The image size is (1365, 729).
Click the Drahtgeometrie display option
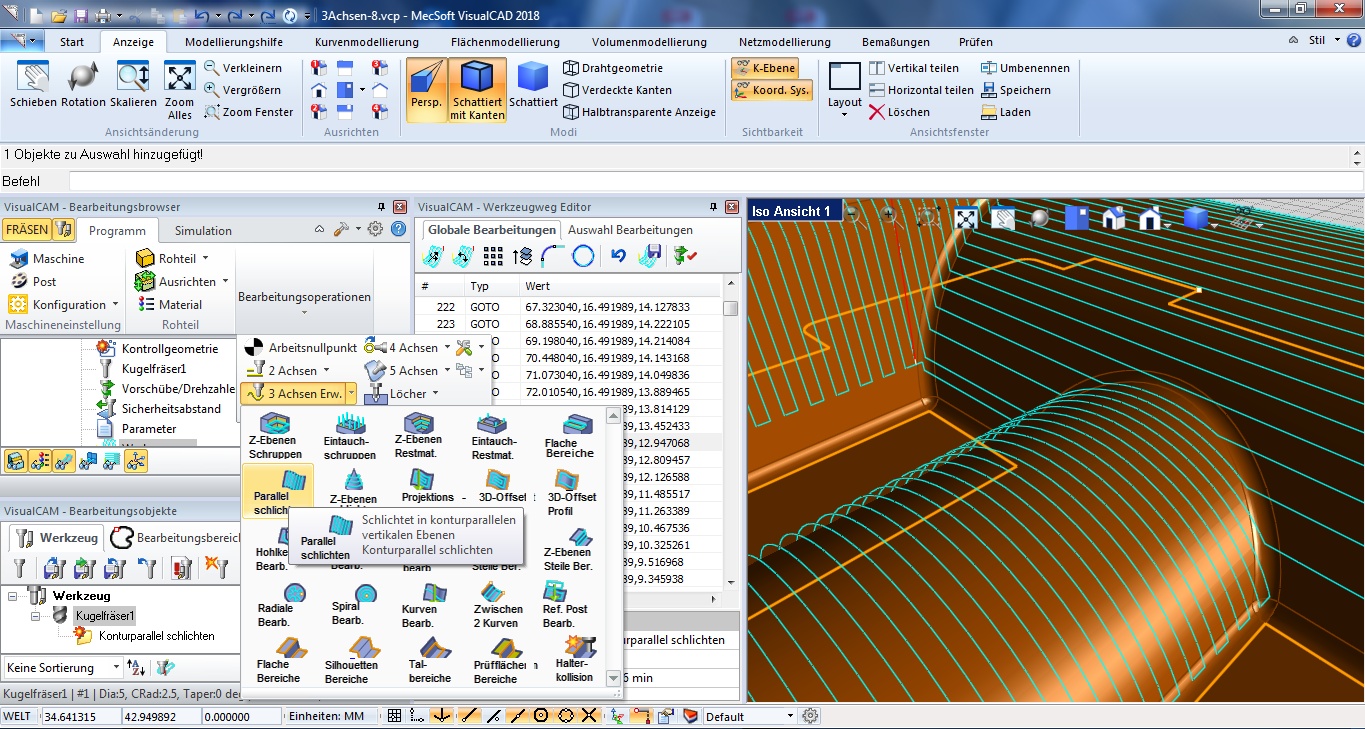point(612,68)
